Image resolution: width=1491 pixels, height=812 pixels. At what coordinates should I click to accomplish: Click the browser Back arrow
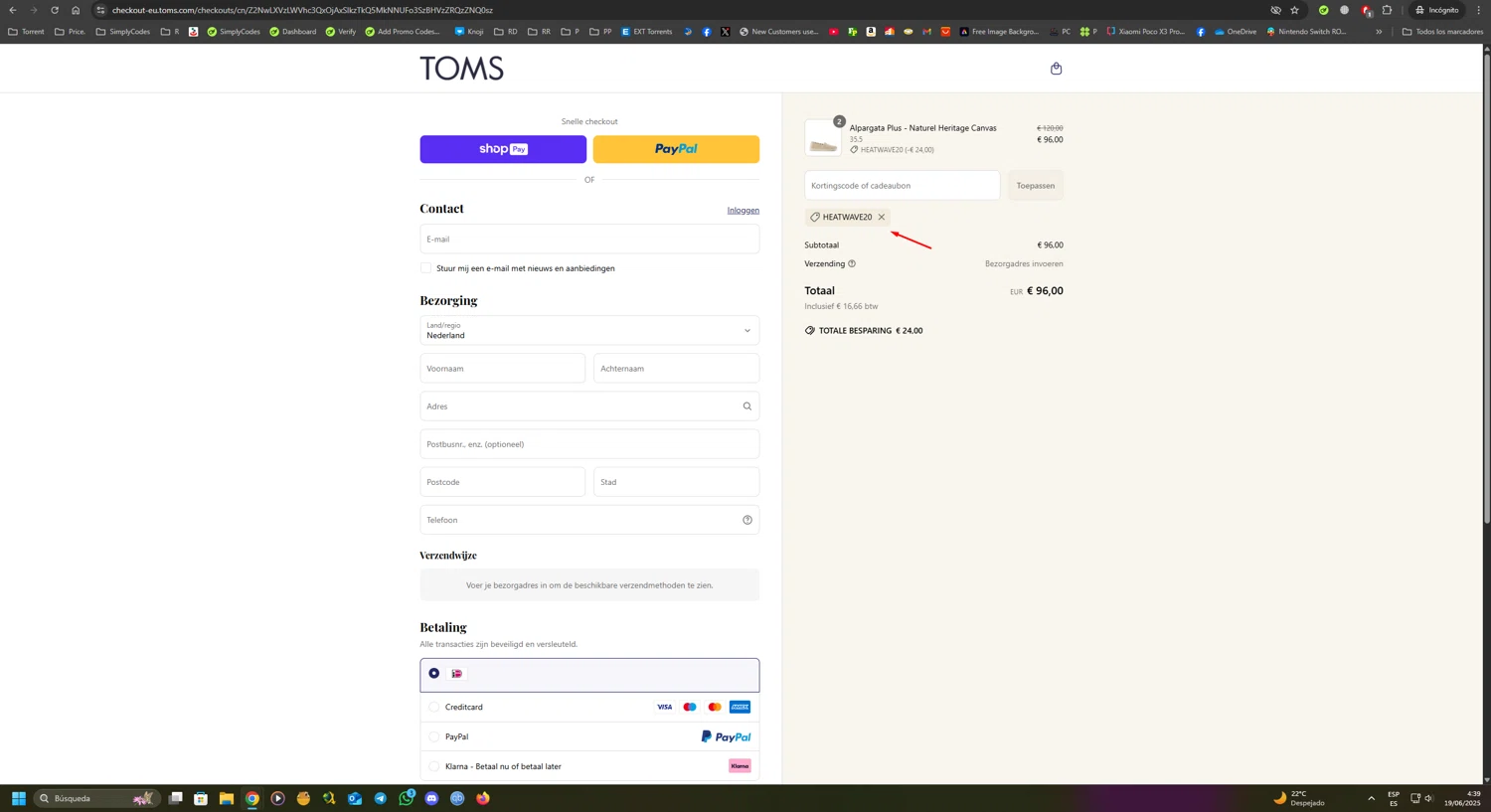tap(13, 10)
